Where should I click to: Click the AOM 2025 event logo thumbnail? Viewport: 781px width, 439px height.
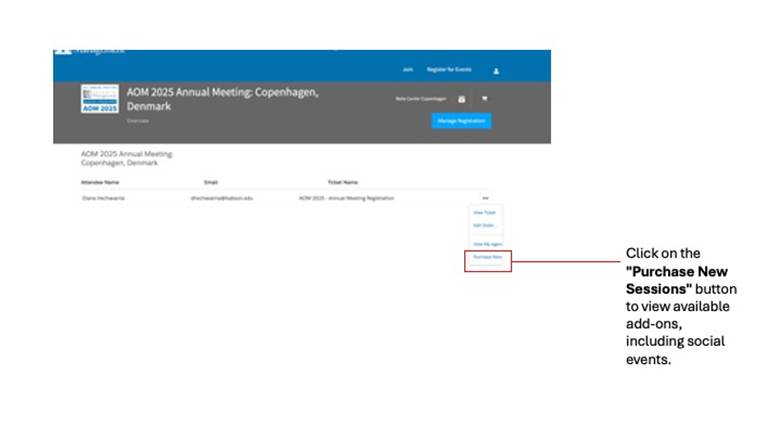[100, 99]
